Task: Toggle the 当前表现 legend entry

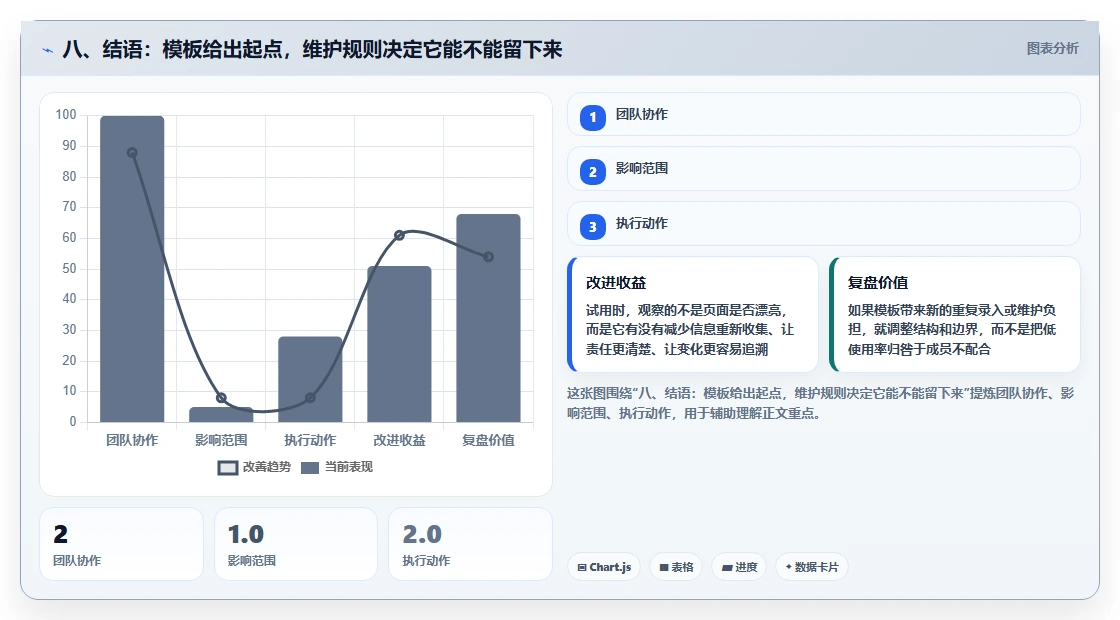Action: (x=337, y=467)
